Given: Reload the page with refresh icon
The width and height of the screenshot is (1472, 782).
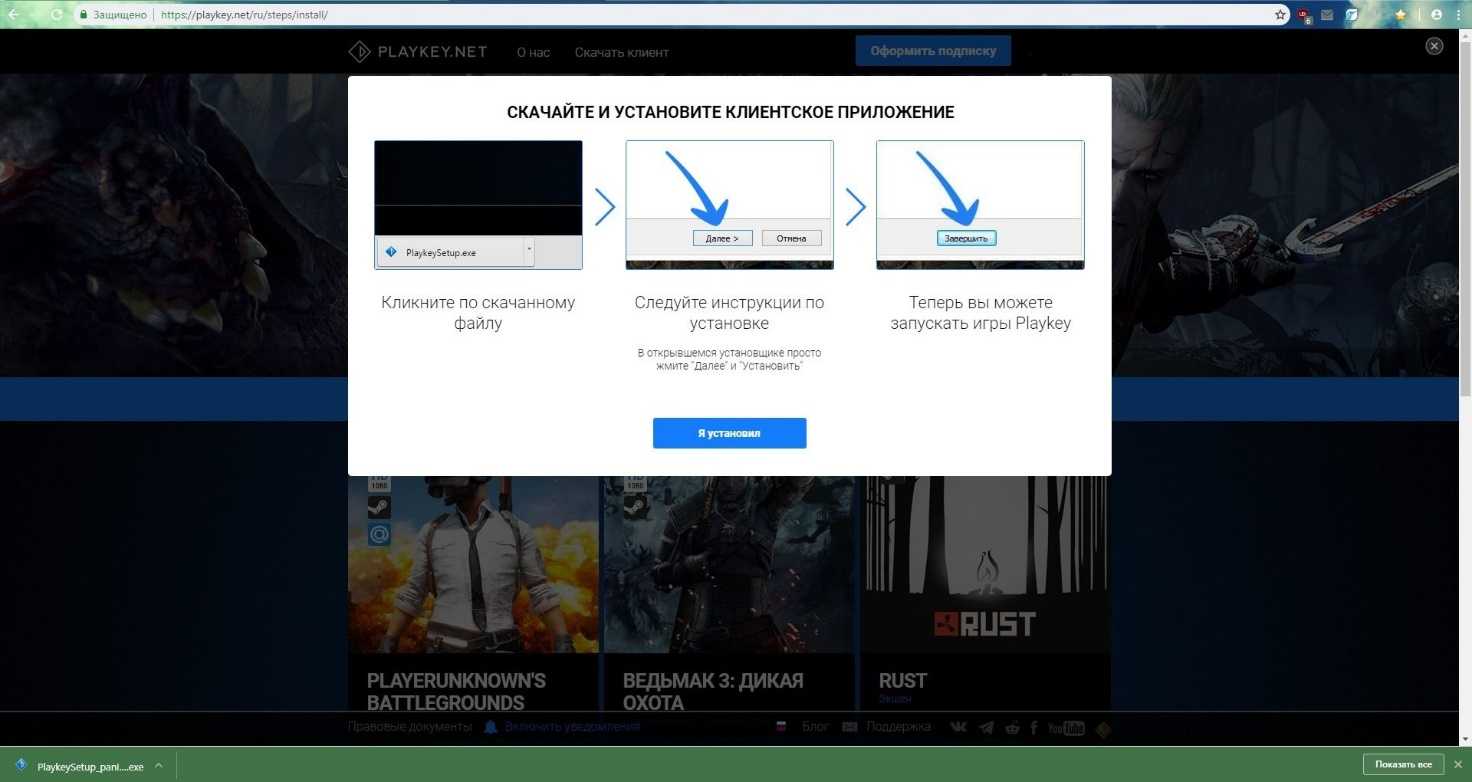Looking at the screenshot, I should click(57, 15).
